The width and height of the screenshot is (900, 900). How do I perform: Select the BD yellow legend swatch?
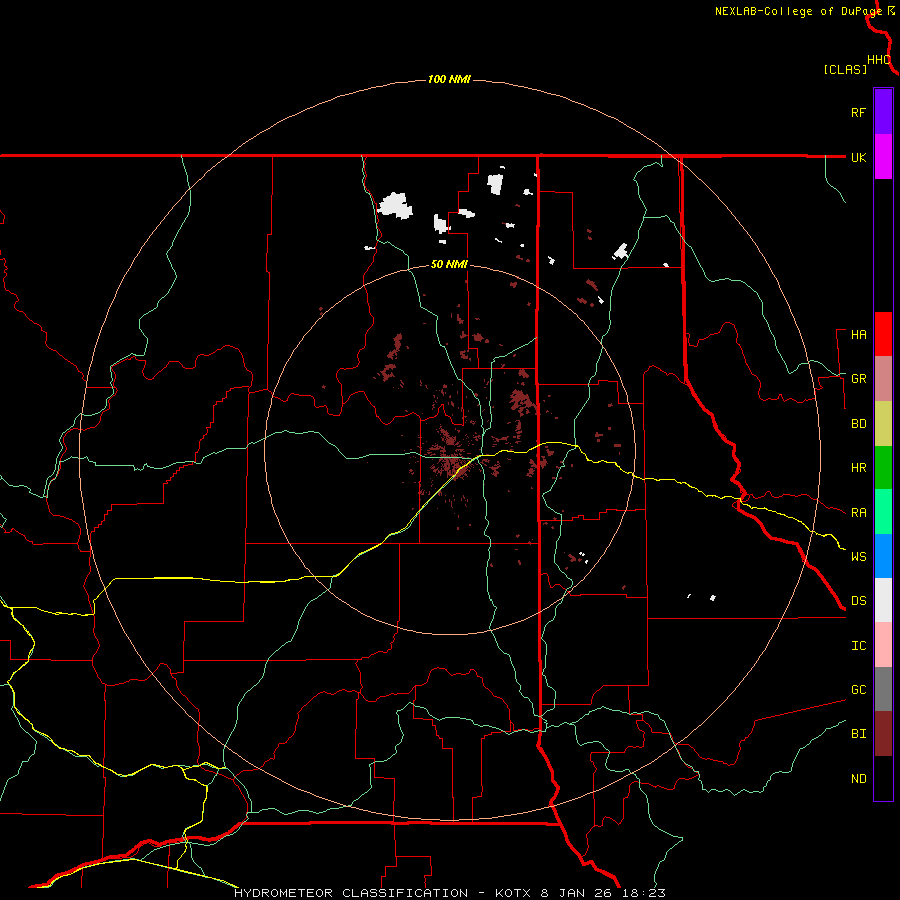(x=883, y=424)
